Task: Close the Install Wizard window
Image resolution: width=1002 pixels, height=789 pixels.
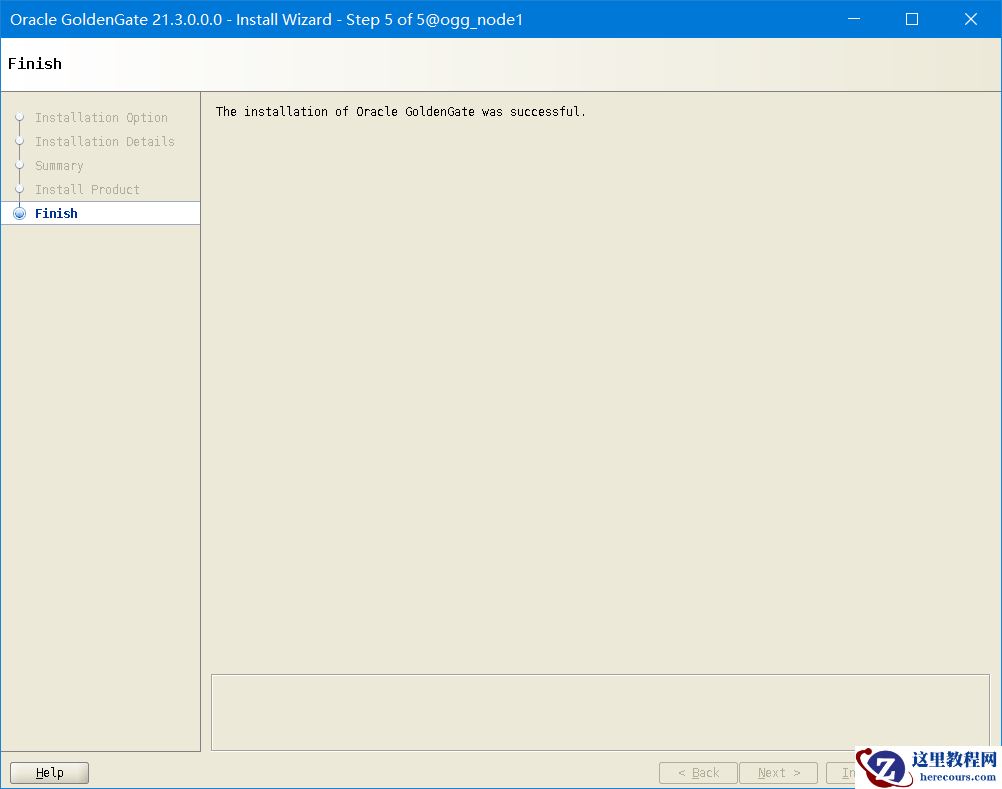Action: tap(971, 19)
